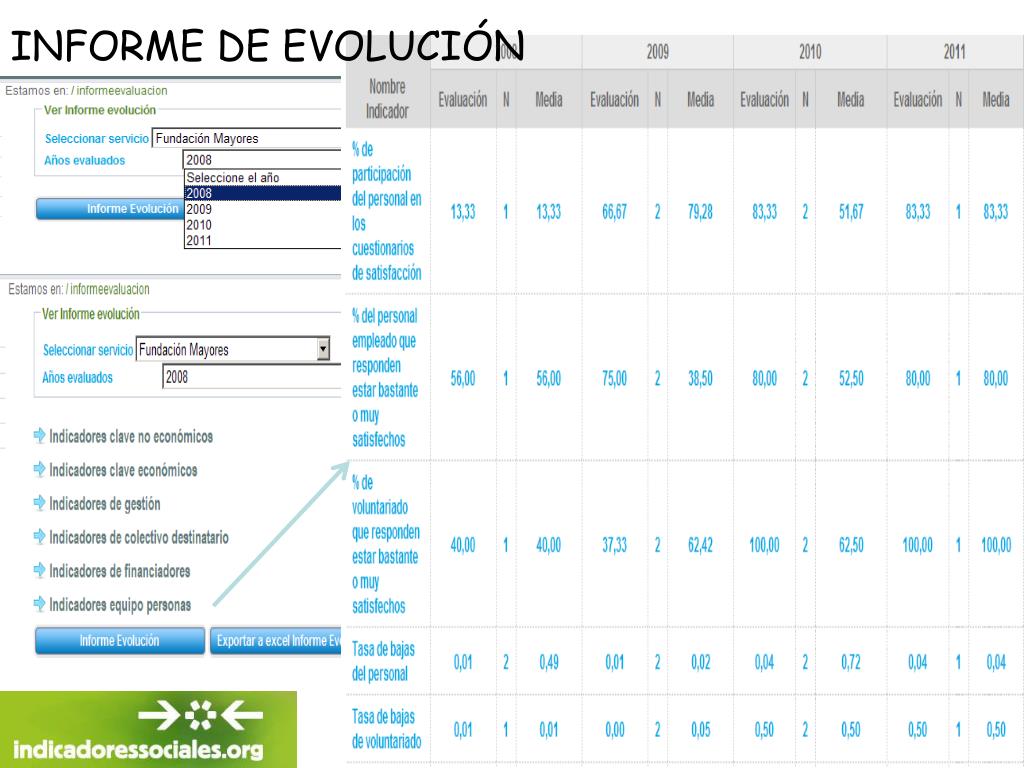Click the 51,67 media value
This screenshot has width=1024, height=768.
click(851, 212)
